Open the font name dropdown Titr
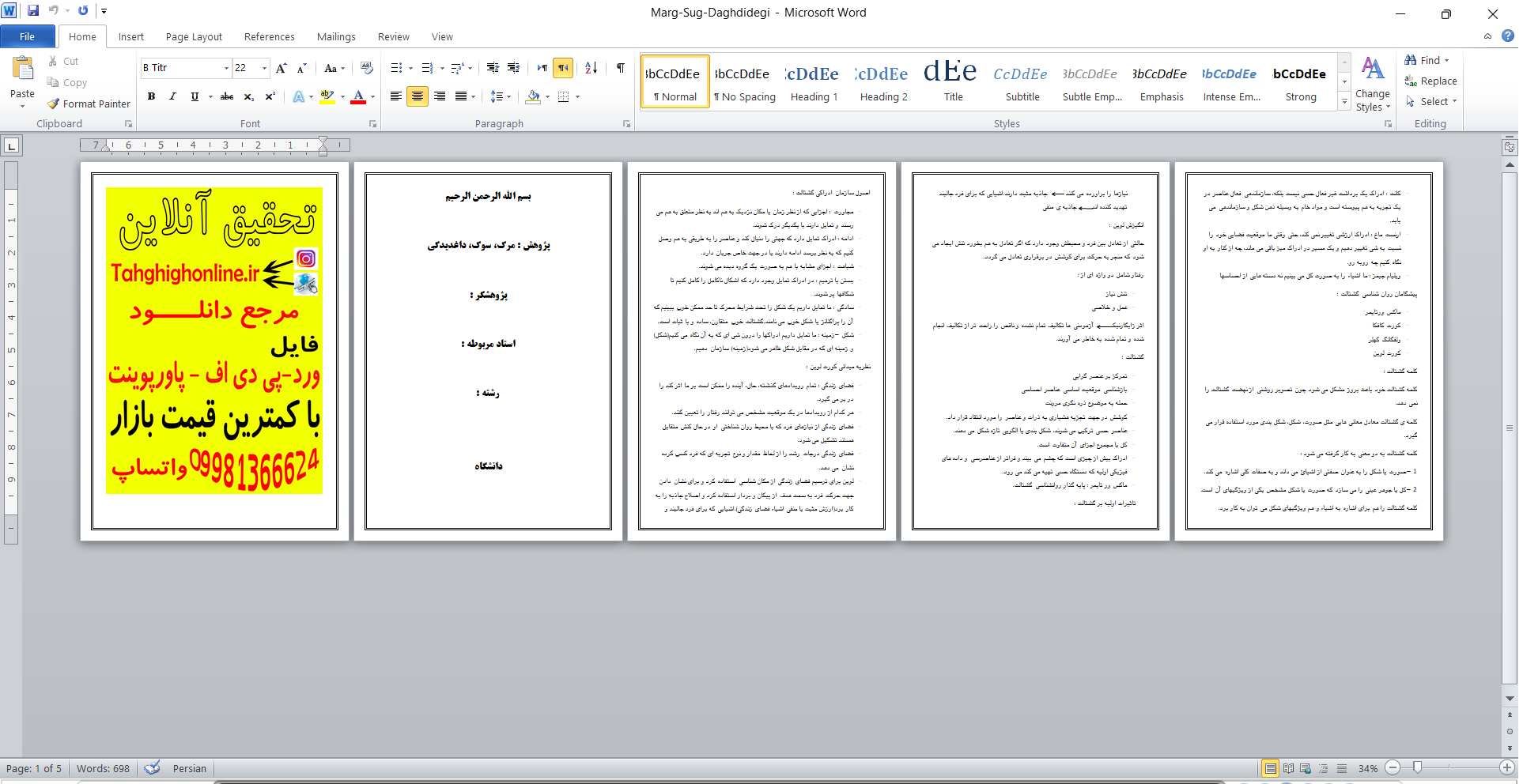Image resolution: width=1523 pixels, height=784 pixels. point(226,68)
